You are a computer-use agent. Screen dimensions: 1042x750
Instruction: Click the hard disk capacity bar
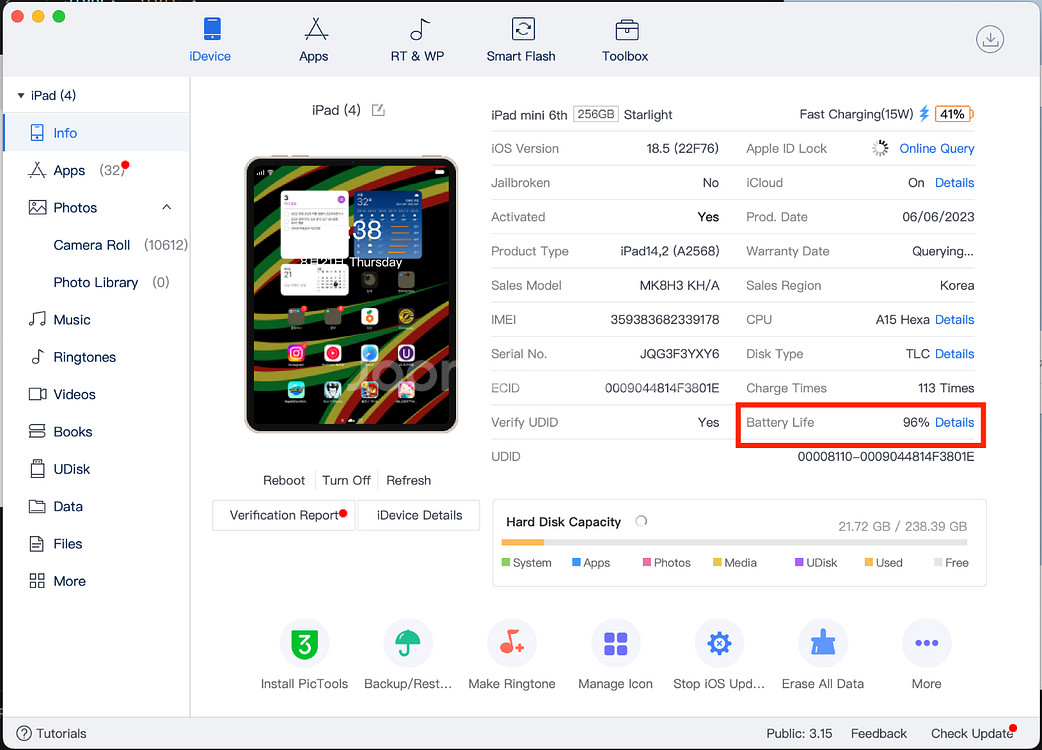point(734,543)
